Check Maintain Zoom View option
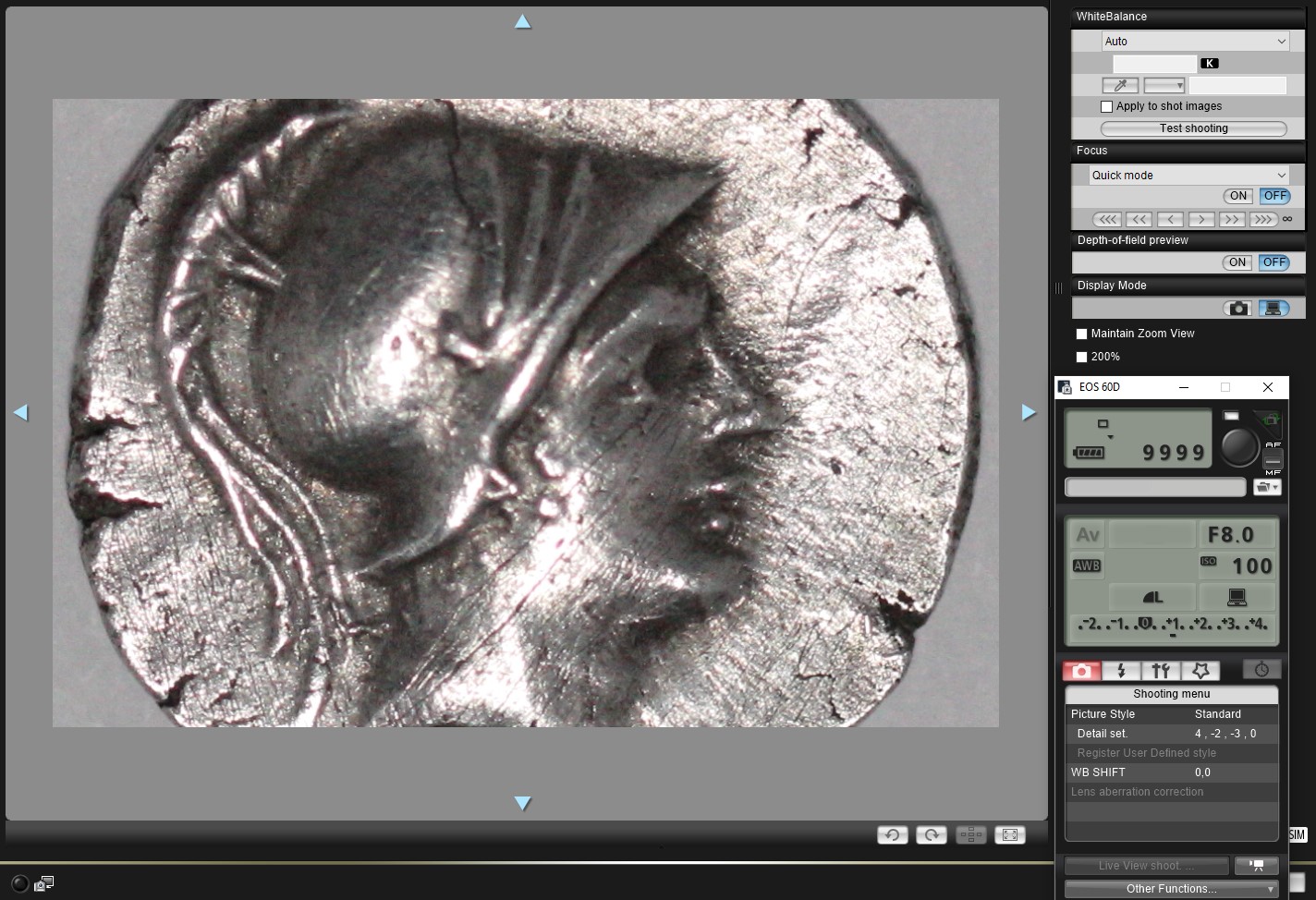This screenshot has height=900, width=1316. pos(1081,334)
